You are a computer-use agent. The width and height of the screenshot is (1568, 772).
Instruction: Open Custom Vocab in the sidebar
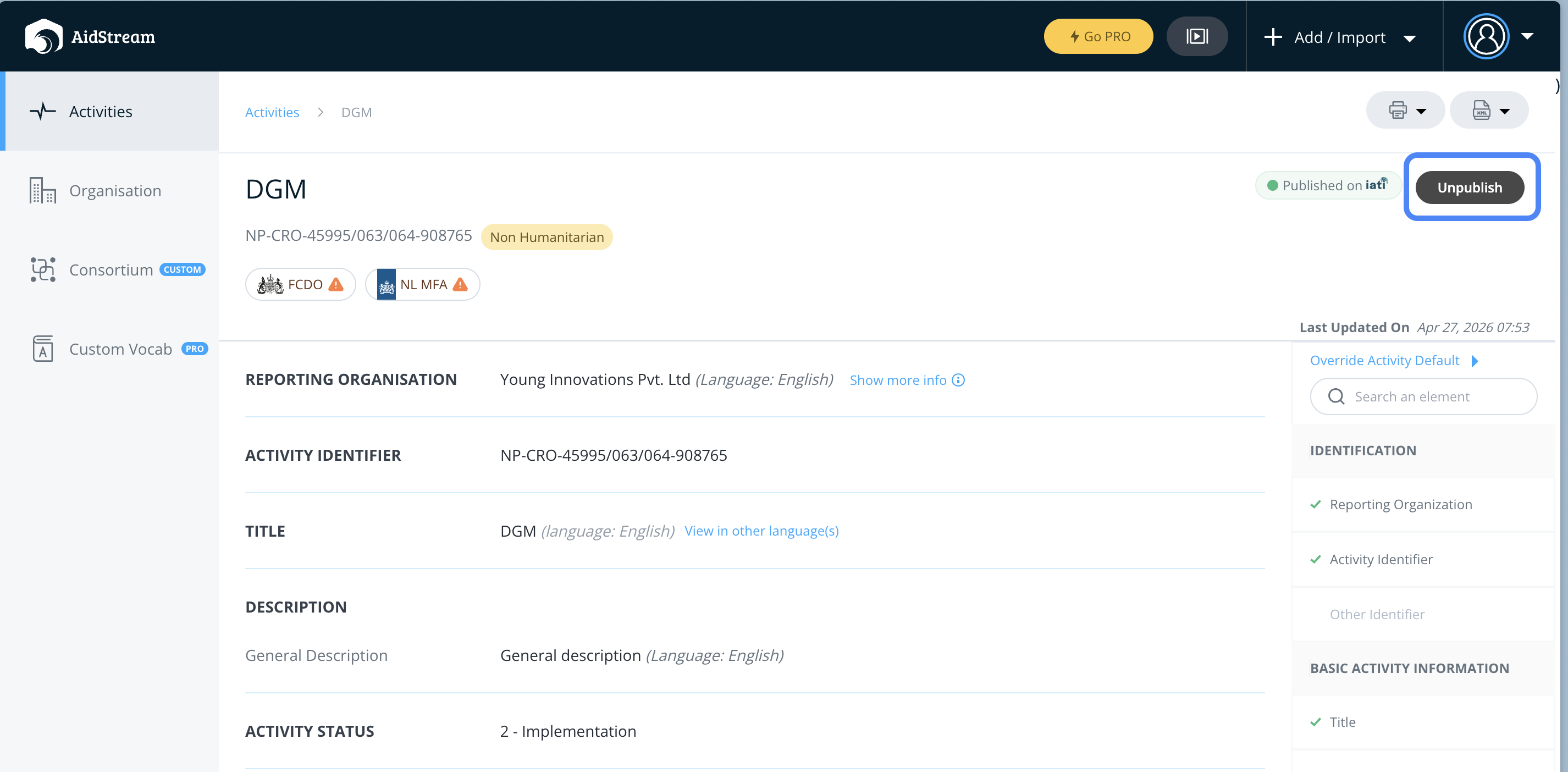110,349
